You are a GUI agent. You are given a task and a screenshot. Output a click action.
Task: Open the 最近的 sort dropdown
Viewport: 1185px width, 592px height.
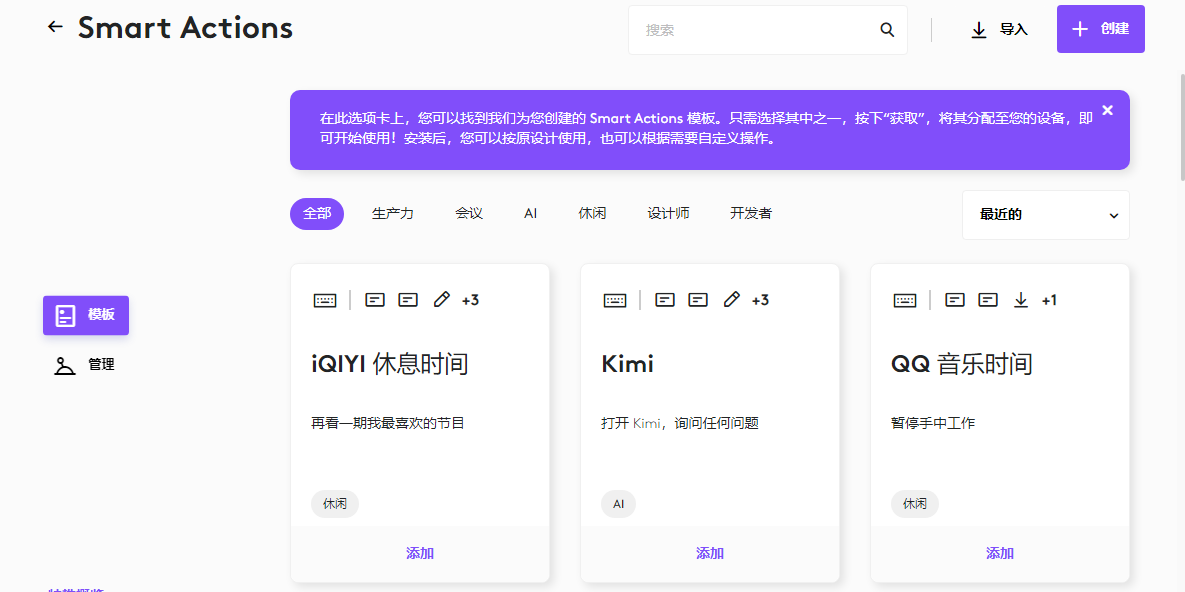[x=1045, y=214]
